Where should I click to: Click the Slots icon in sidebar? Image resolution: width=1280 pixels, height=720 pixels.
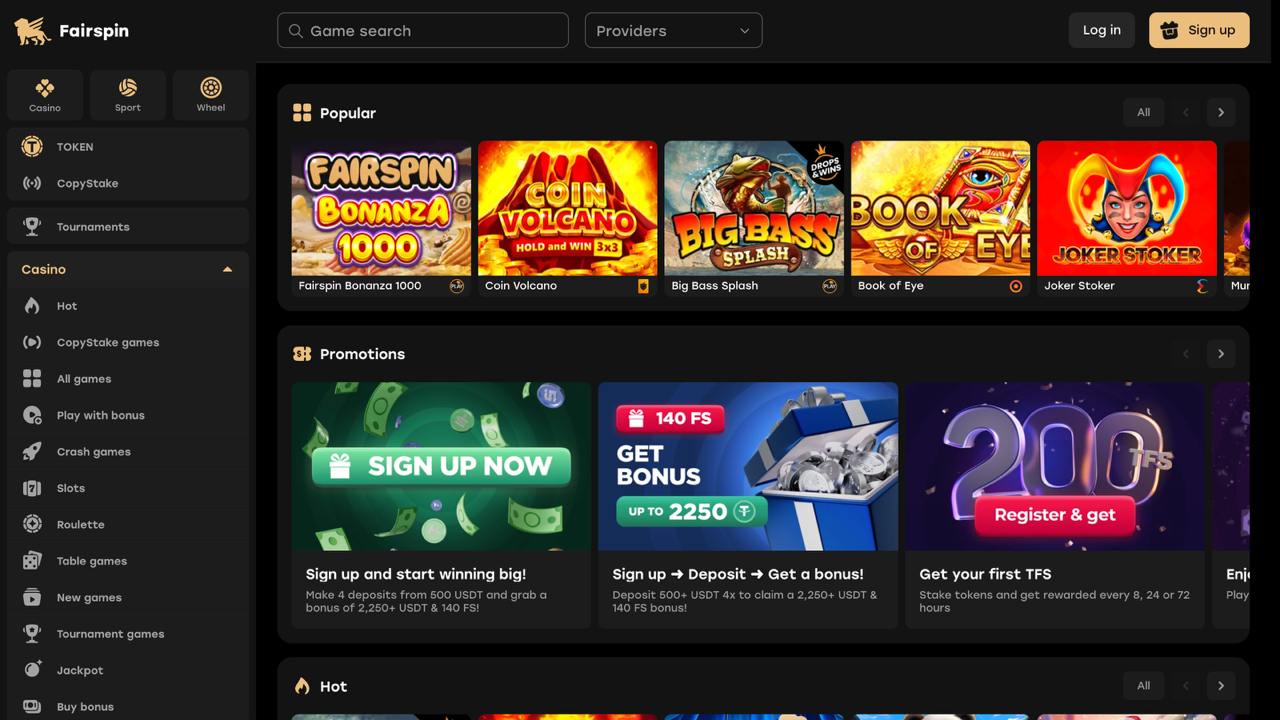pyautogui.click(x=32, y=488)
